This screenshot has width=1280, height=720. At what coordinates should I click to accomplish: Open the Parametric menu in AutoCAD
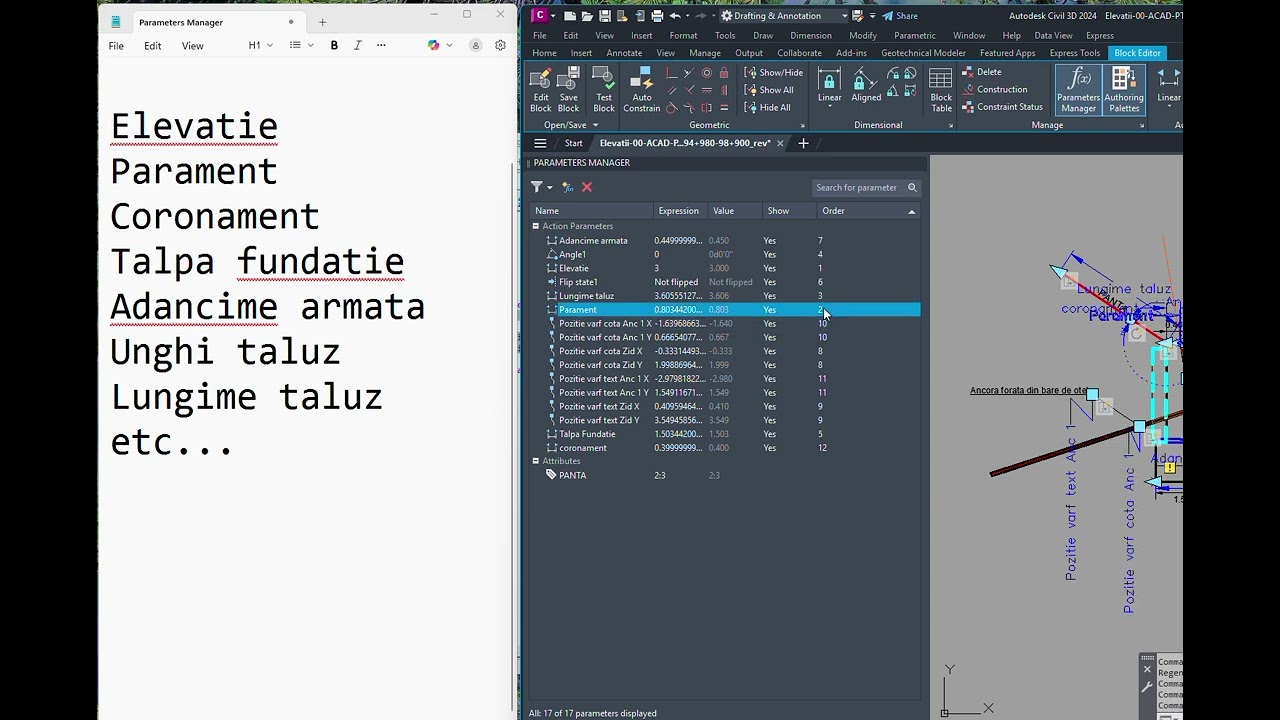914,35
